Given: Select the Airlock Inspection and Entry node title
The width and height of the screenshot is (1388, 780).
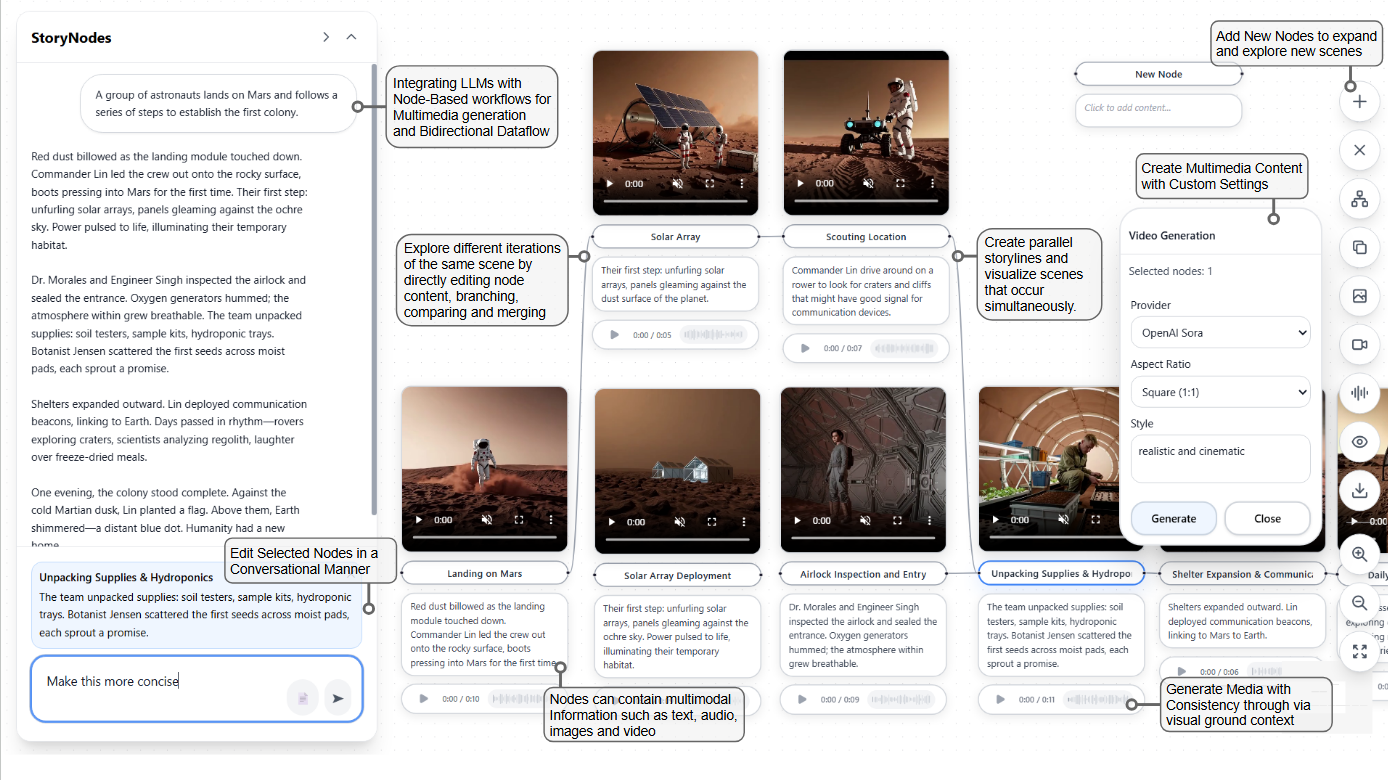Looking at the screenshot, I should click(863, 574).
